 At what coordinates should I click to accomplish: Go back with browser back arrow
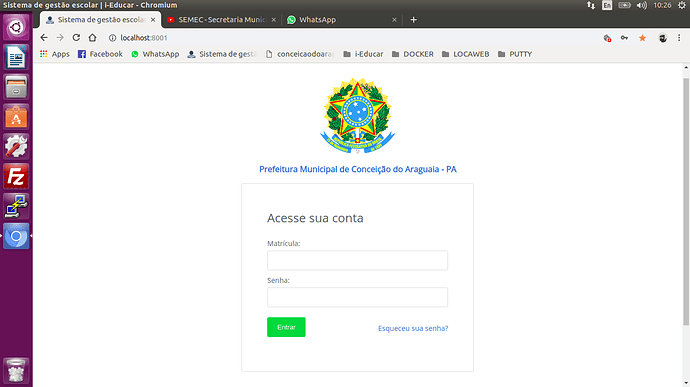tap(44, 38)
